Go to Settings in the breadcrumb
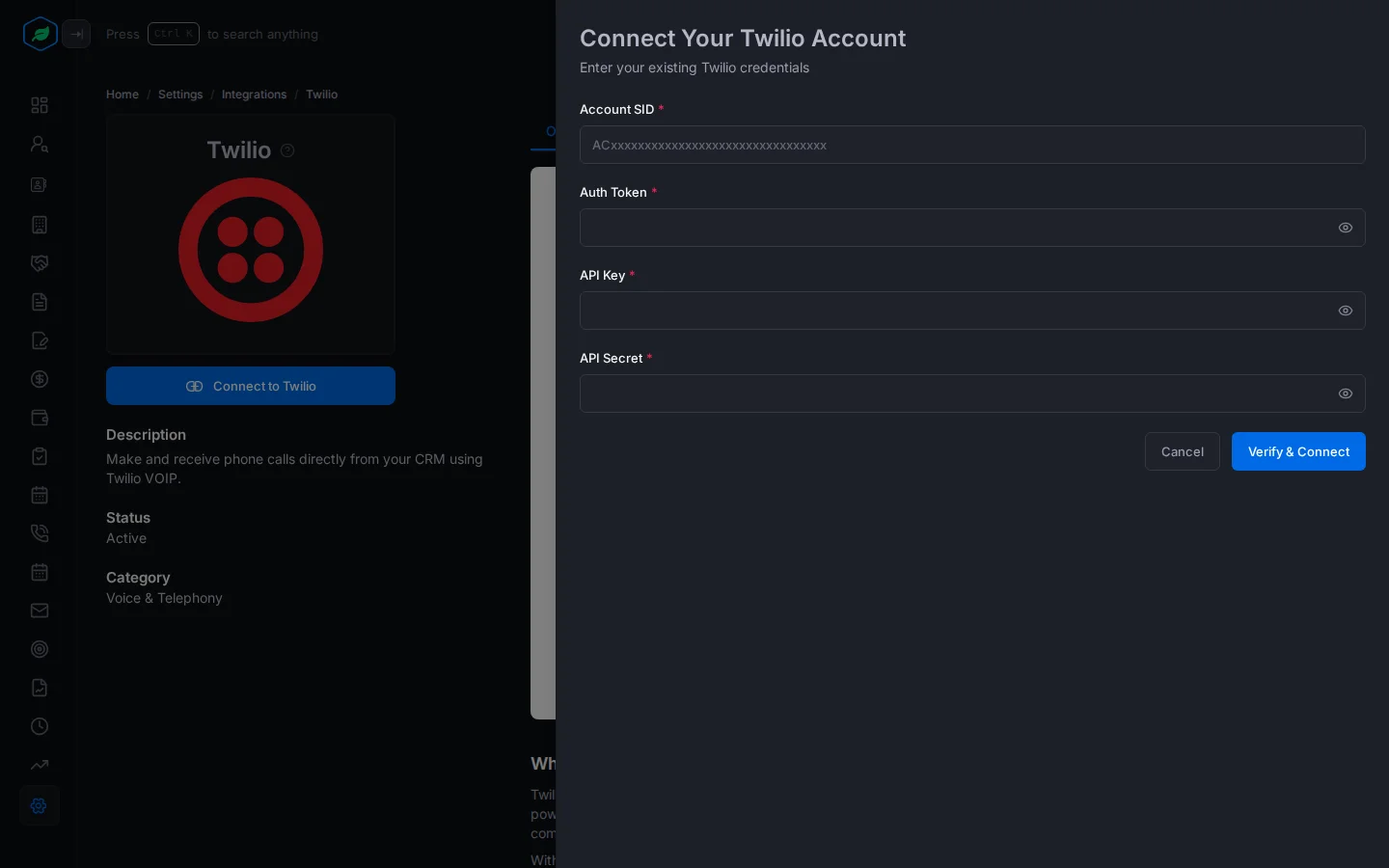 click(x=180, y=95)
